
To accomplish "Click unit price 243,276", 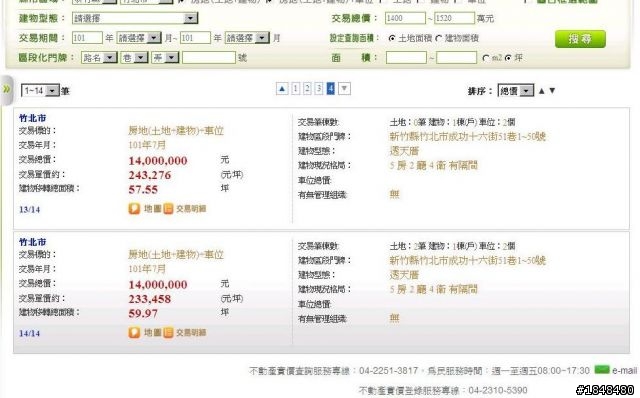I will (x=150, y=176).
